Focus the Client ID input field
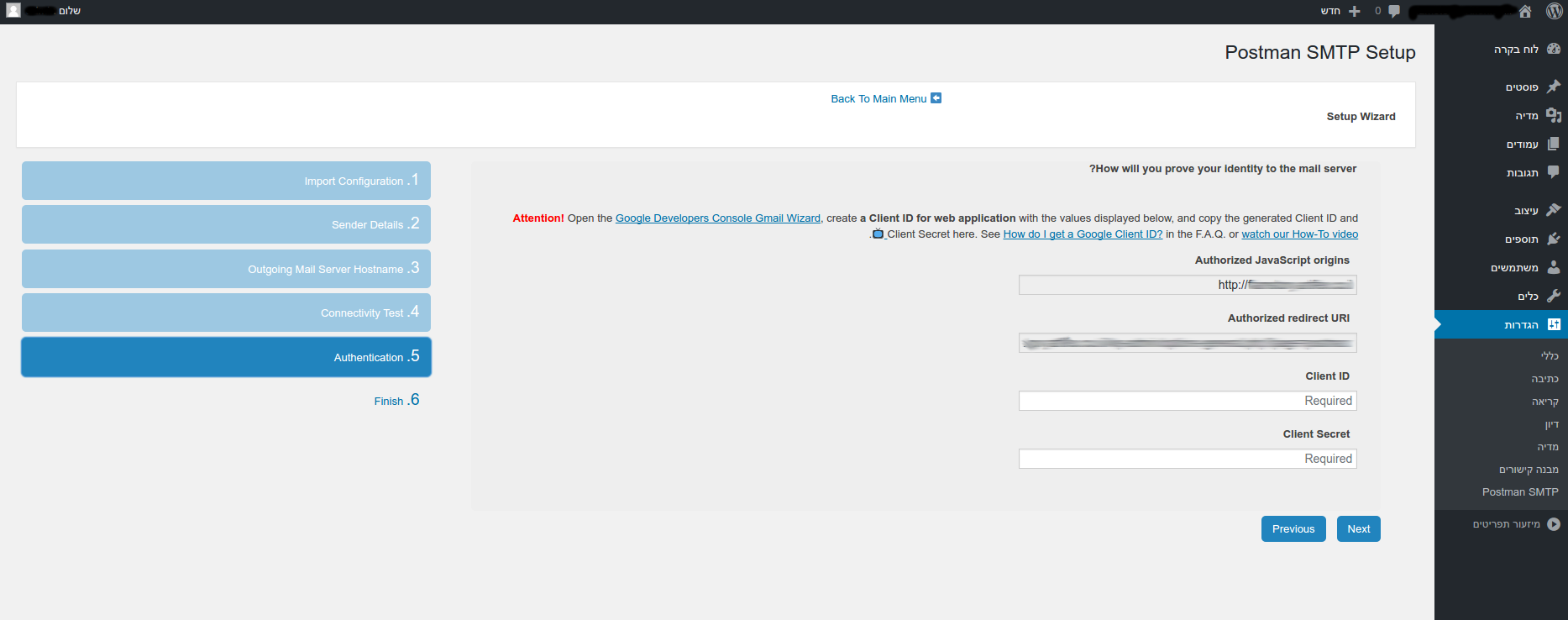The height and width of the screenshot is (620, 1568). tap(1187, 401)
